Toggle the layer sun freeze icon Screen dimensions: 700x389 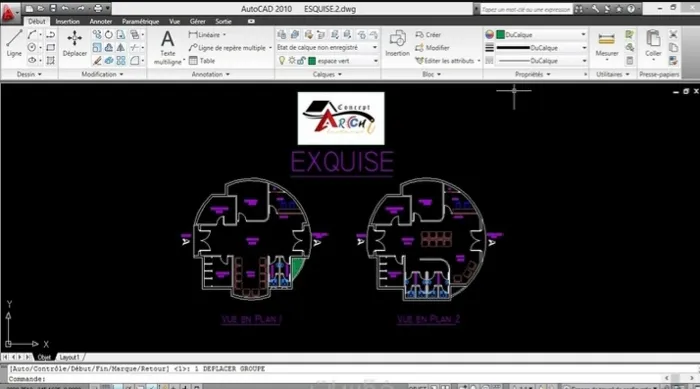[x=292, y=61]
